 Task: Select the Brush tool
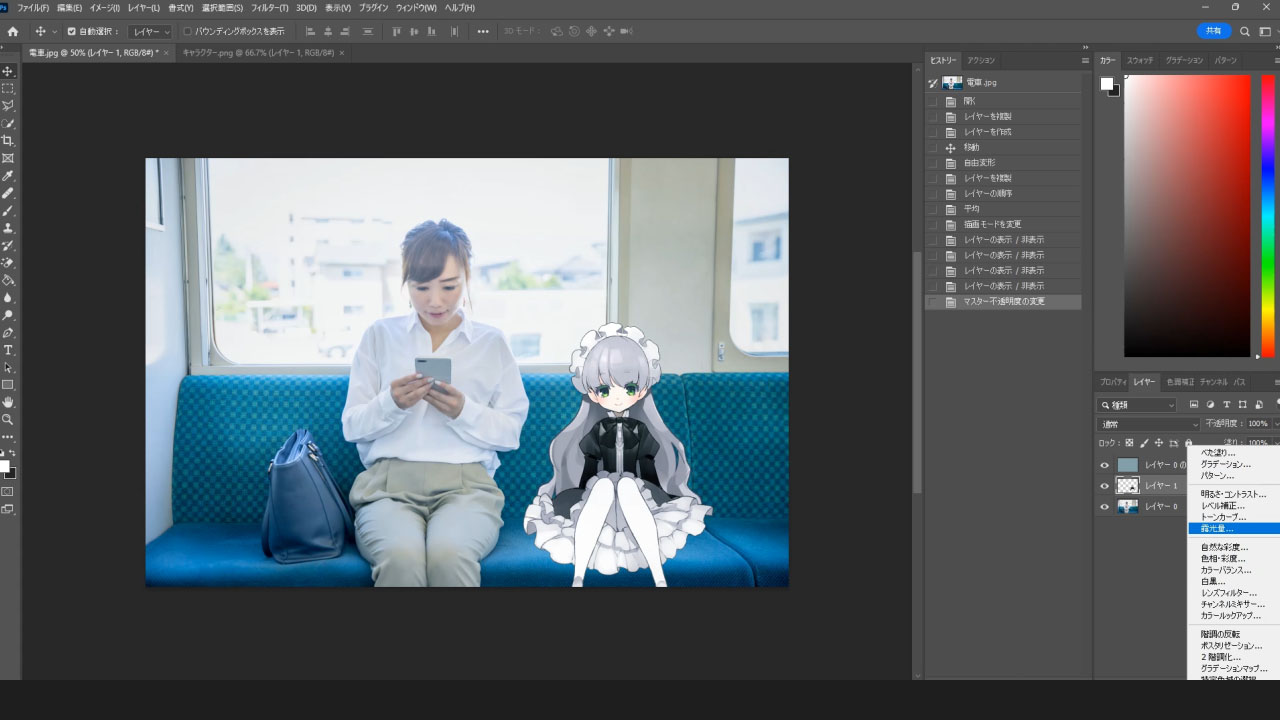[8, 211]
